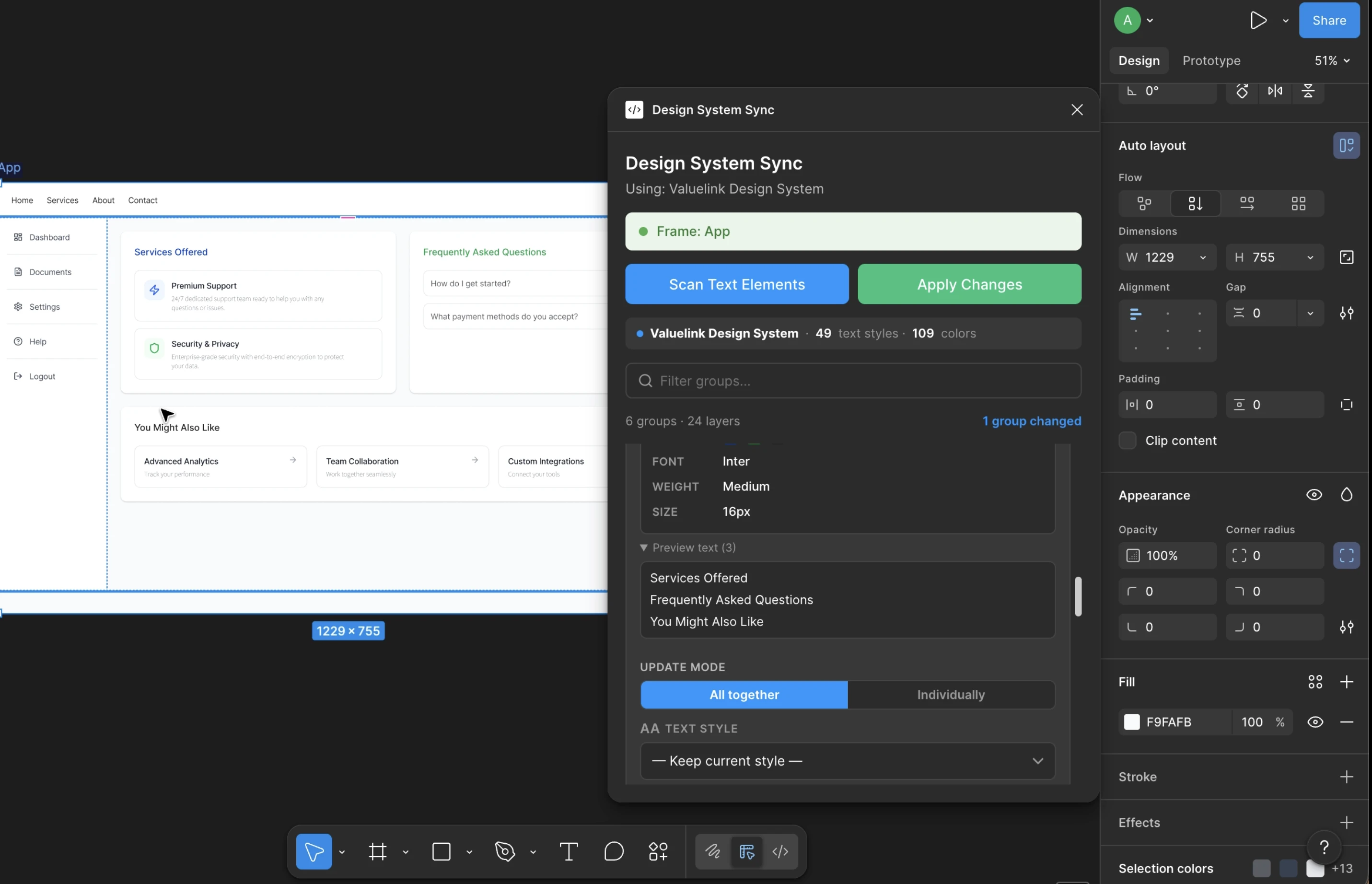Select the Rectangle shape tool

coord(441,851)
